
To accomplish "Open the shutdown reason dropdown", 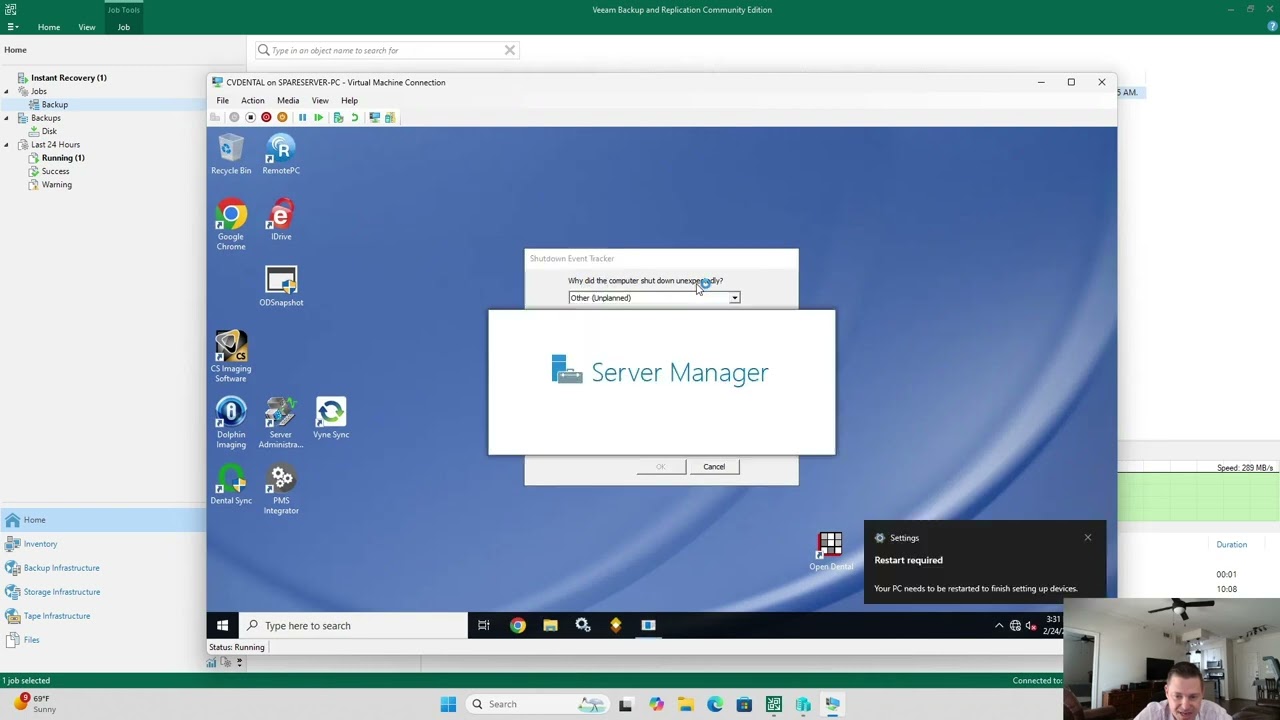I will pyautogui.click(x=734, y=298).
